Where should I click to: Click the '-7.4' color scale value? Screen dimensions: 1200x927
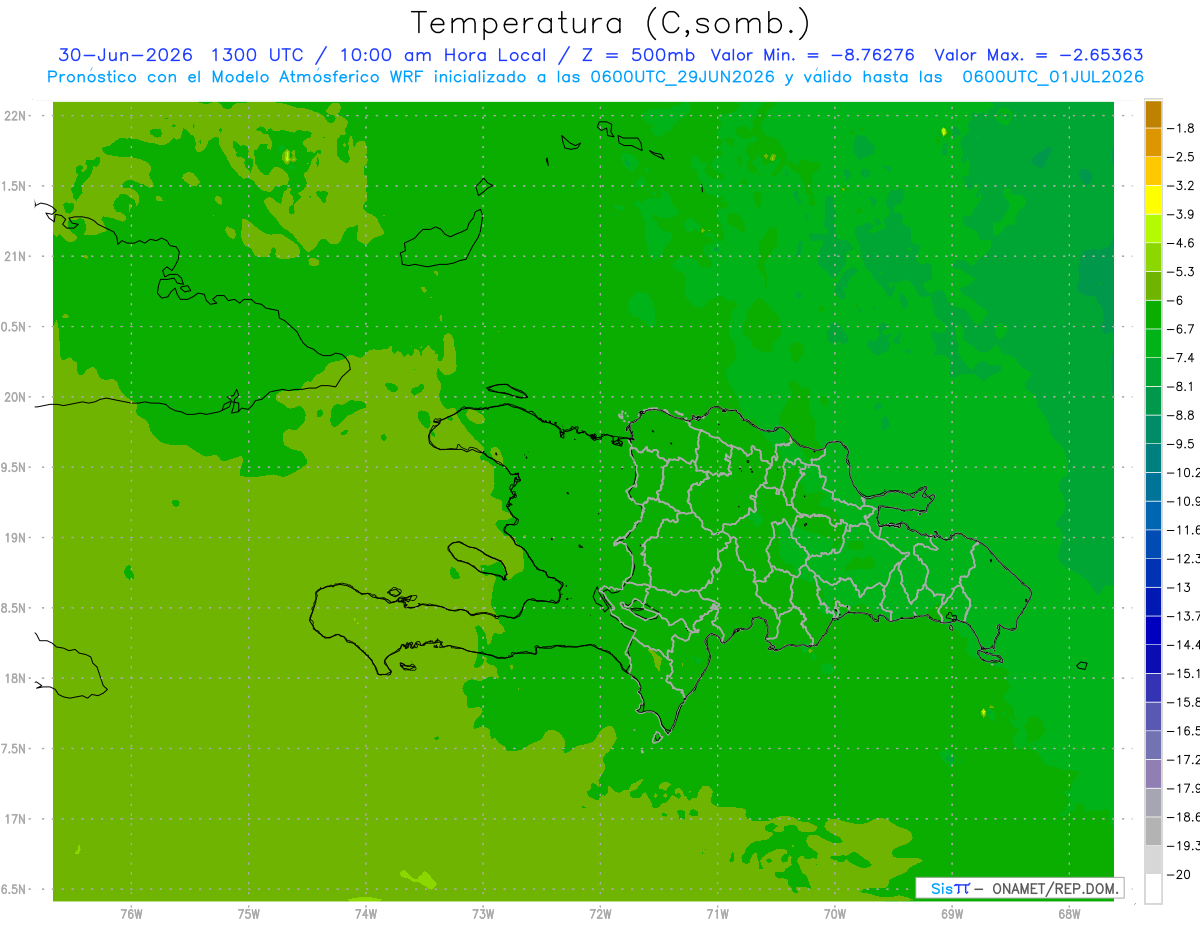pos(1181,358)
